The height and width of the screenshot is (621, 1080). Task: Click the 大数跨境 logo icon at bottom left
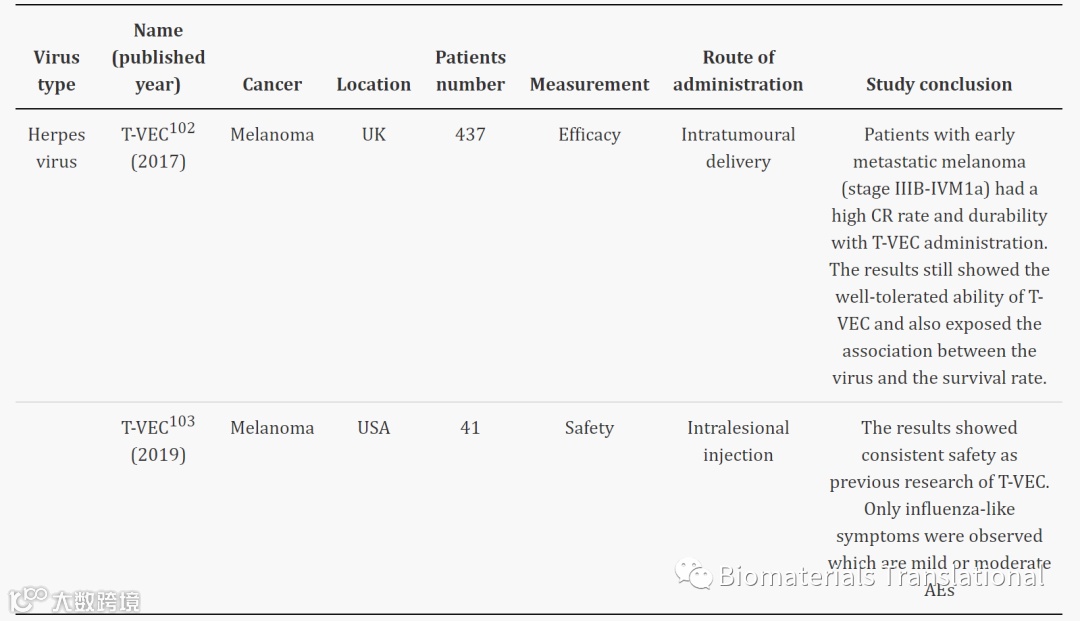29,599
